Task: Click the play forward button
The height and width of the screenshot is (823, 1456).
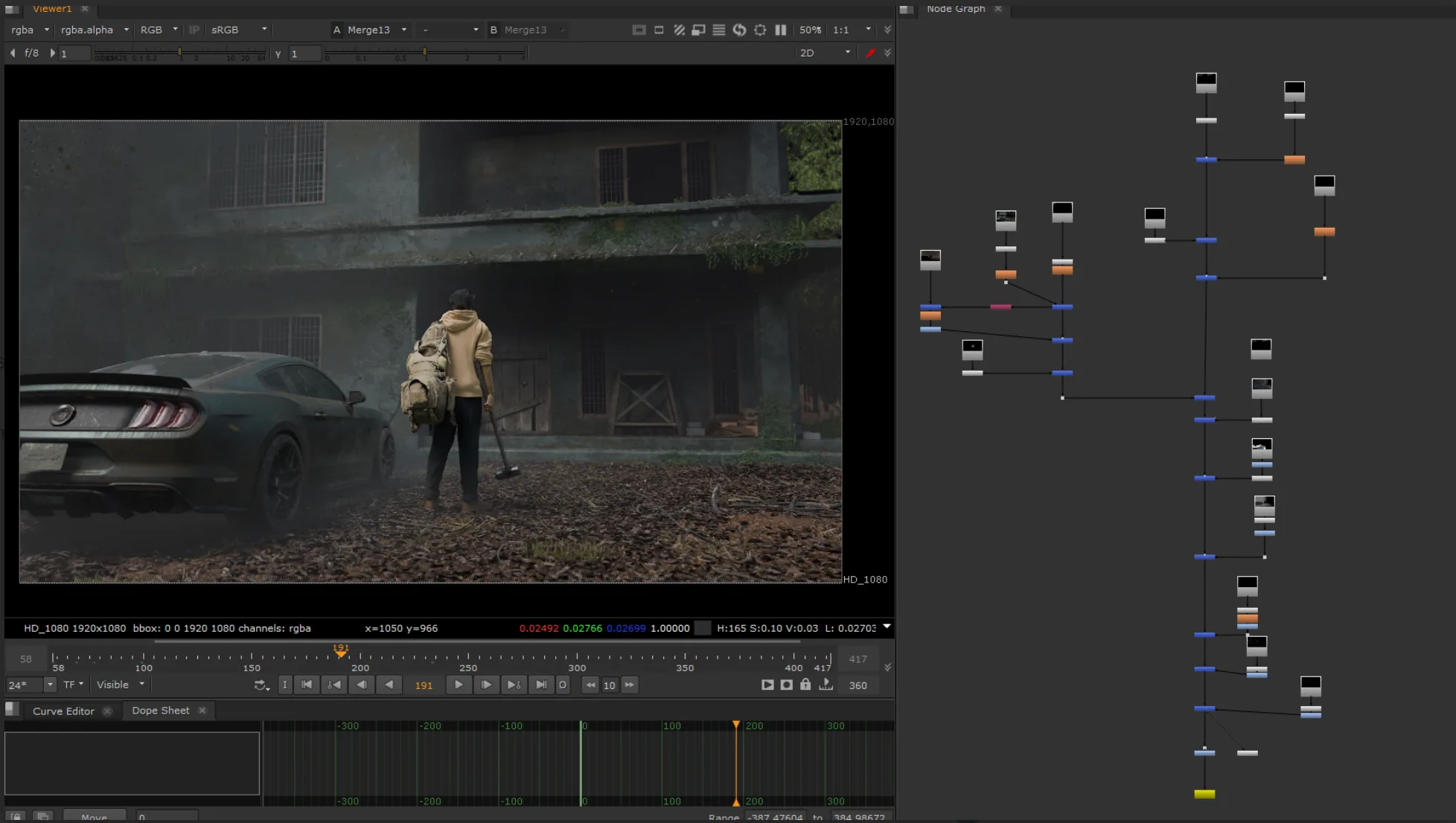Action: coord(459,685)
